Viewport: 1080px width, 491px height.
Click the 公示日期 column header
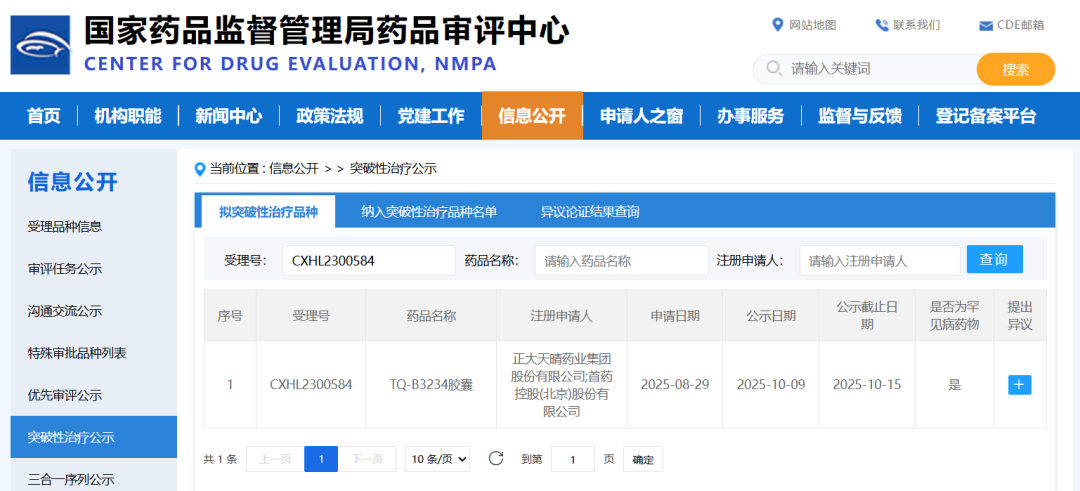(771, 315)
